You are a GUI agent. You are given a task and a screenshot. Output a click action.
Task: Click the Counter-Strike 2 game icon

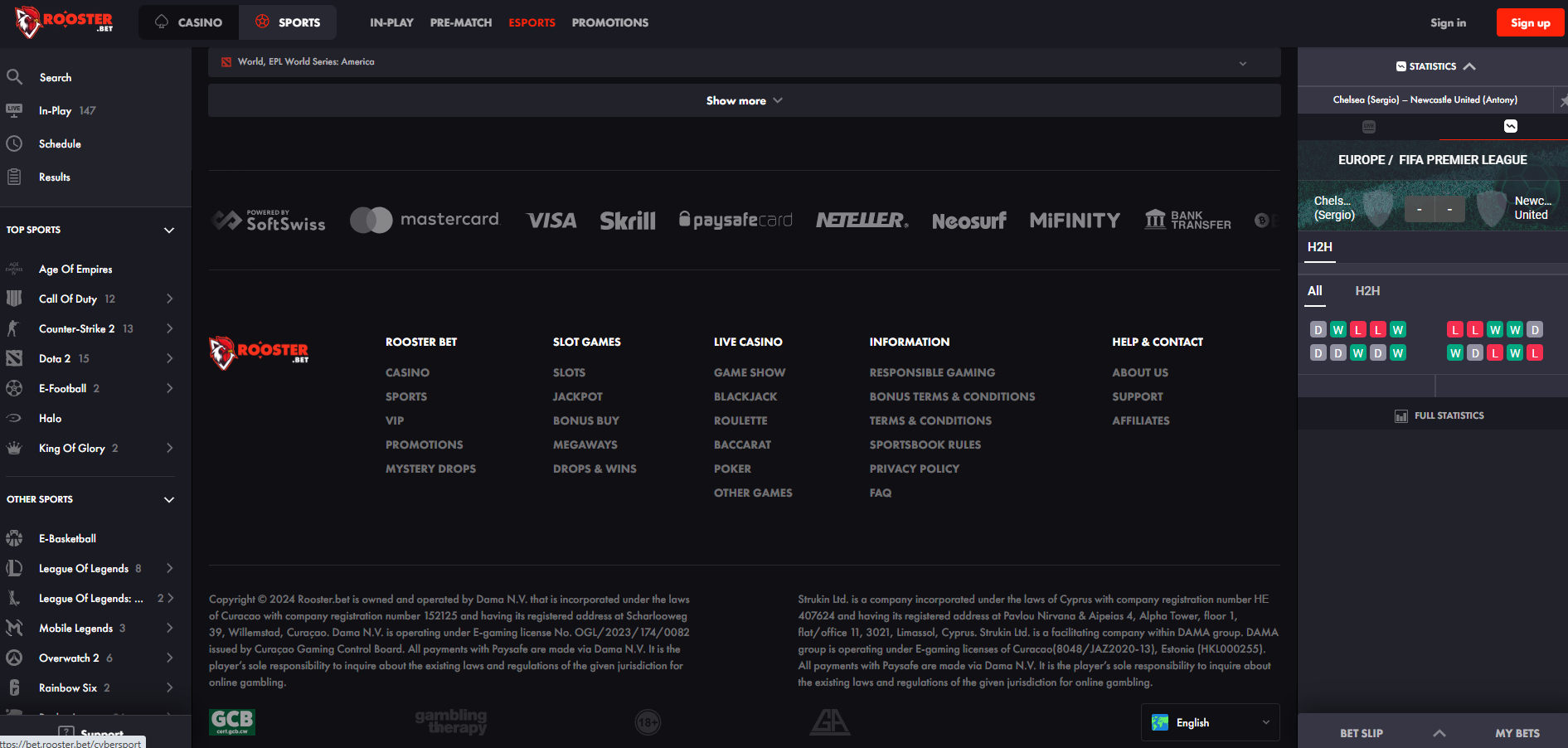(14, 328)
